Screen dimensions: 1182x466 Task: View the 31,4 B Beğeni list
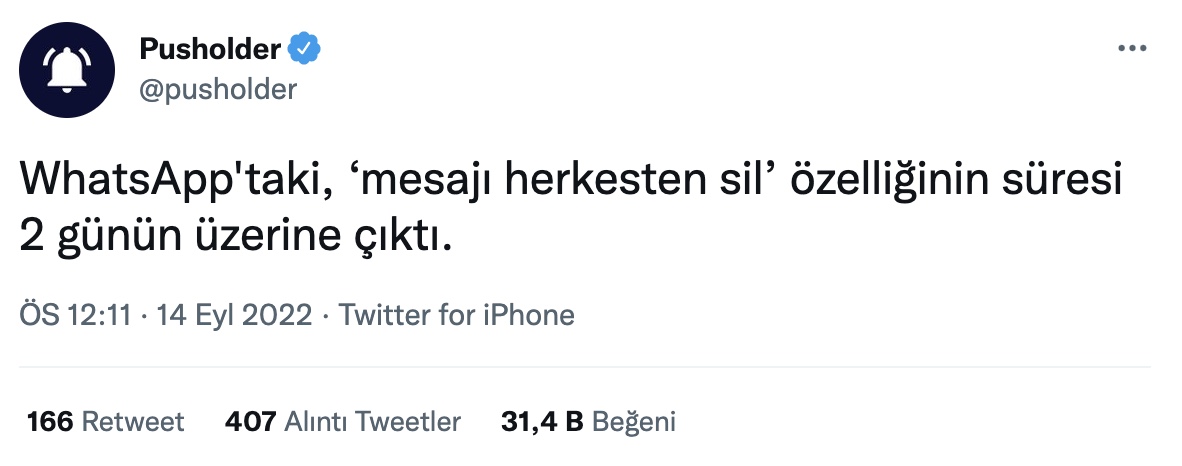[588, 422]
